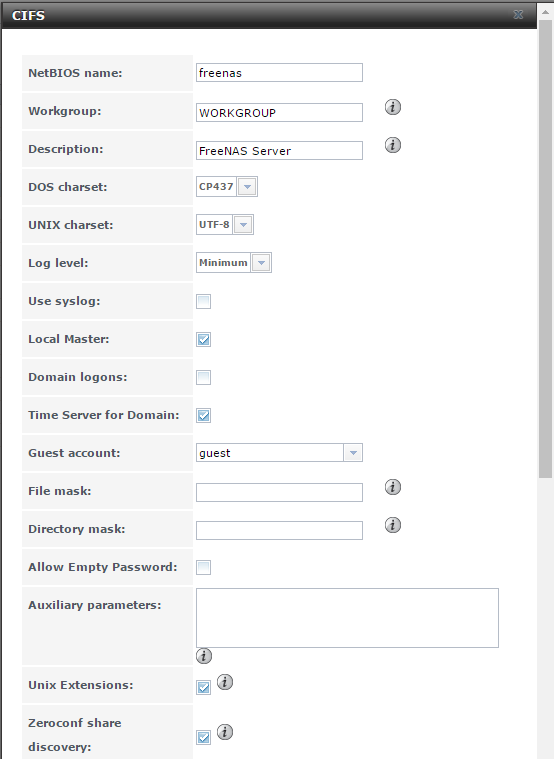554x759 pixels.
Task: Click info icon for Zeroconf share discovery
Action: tap(225, 732)
